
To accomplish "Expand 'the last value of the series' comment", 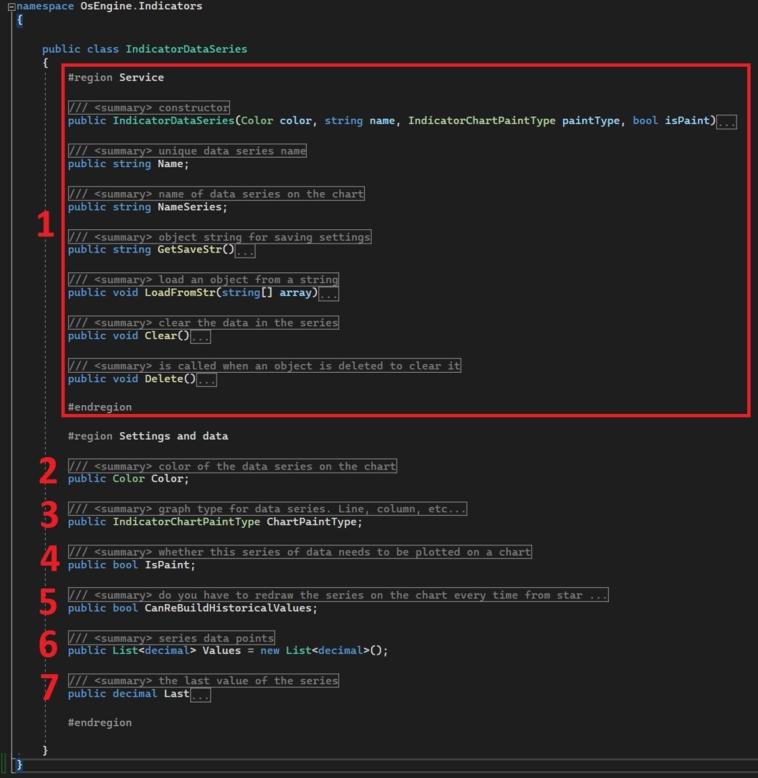I will pyautogui.click(x=203, y=681).
